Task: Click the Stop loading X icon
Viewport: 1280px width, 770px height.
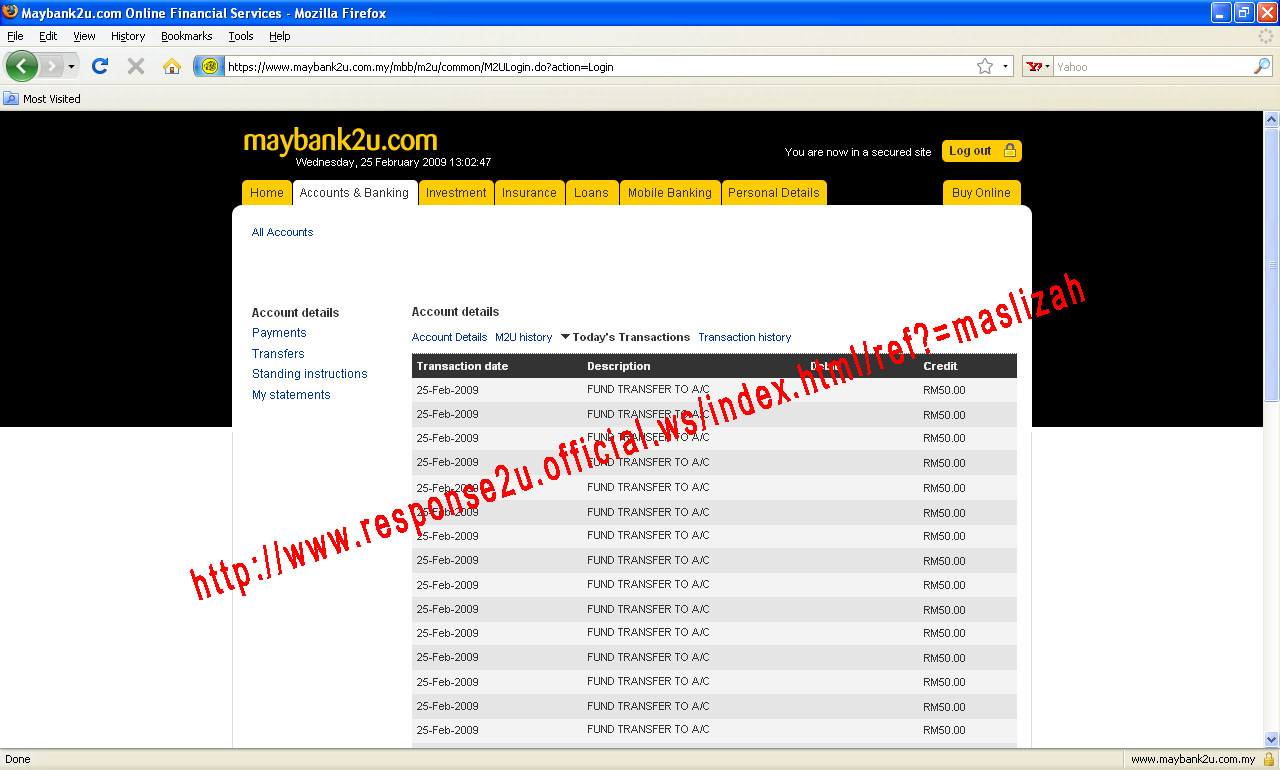Action: 136,66
